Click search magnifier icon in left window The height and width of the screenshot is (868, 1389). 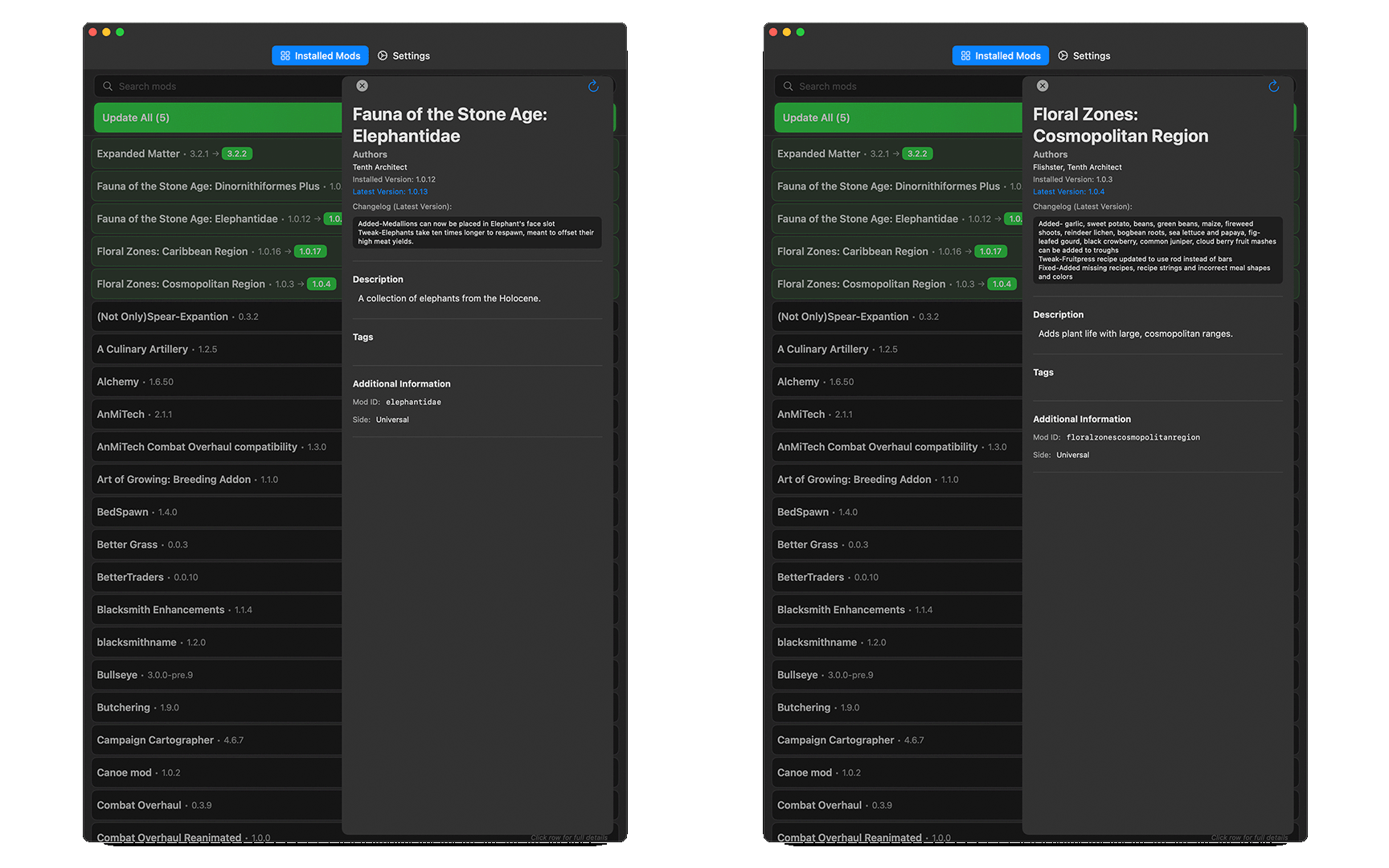(108, 86)
